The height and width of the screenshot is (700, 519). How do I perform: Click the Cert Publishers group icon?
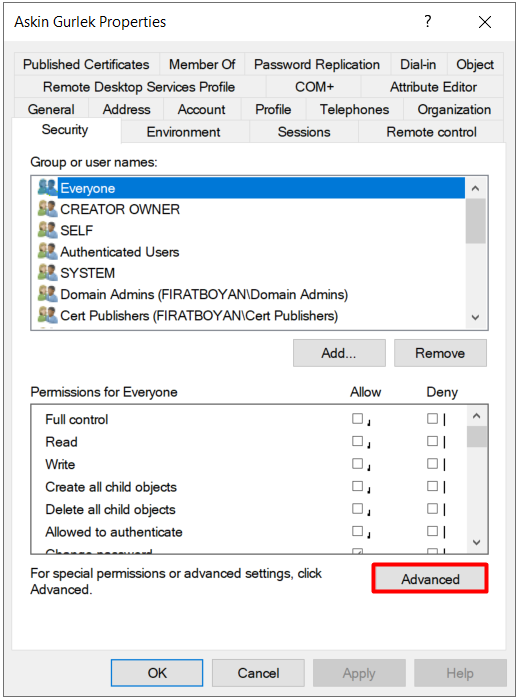click(x=47, y=315)
